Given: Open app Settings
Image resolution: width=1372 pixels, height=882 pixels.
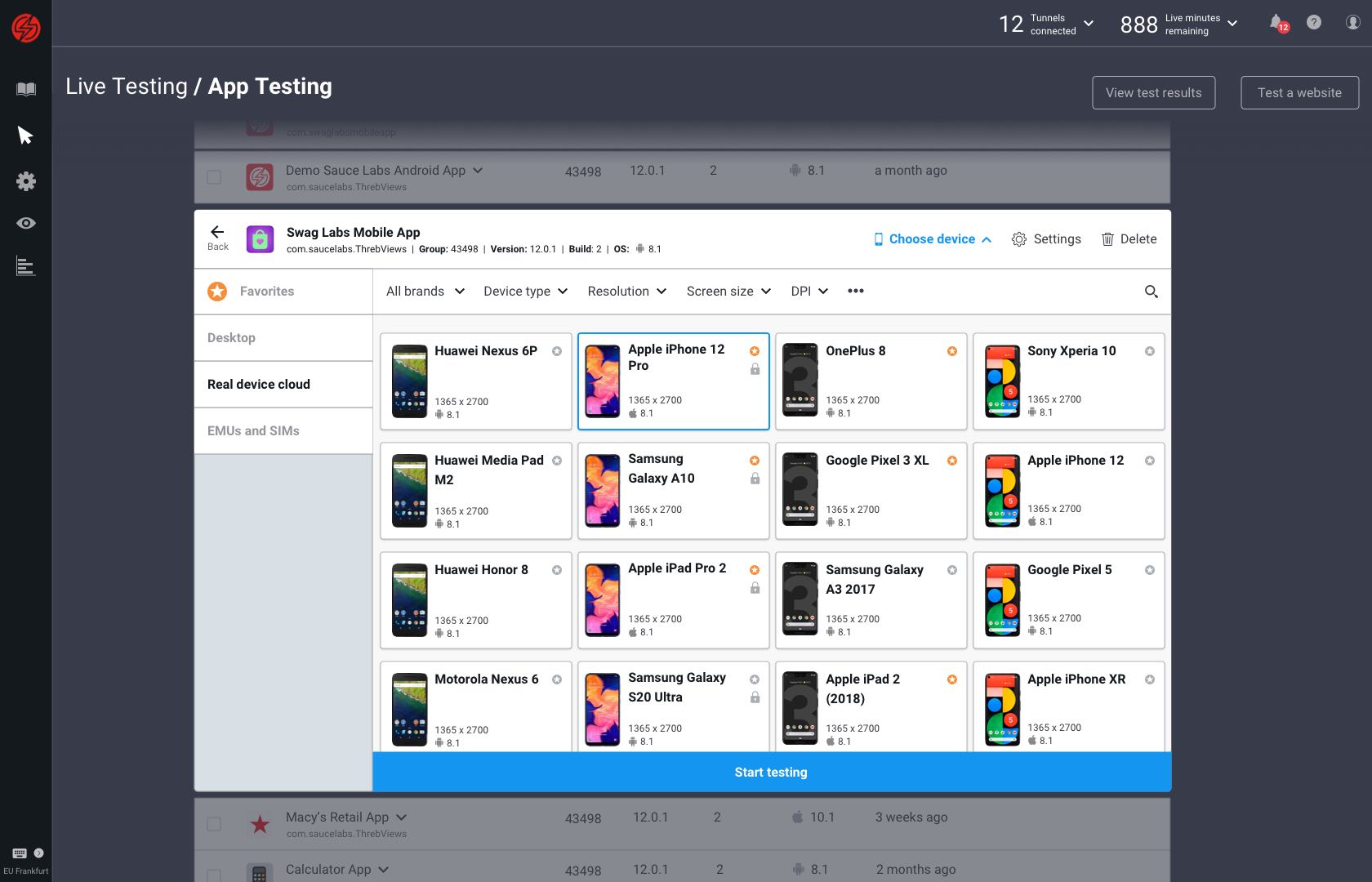Looking at the screenshot, I should [x=1046, y=239].
